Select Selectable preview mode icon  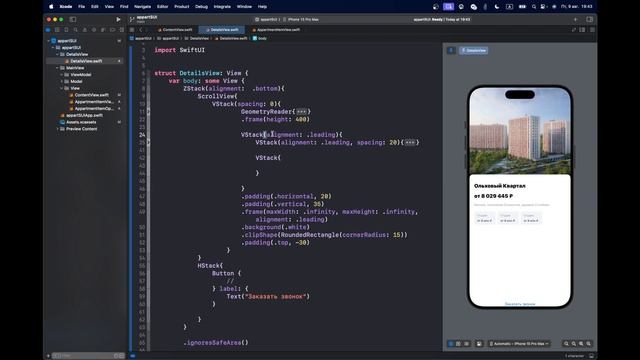(x=458, y=344)
